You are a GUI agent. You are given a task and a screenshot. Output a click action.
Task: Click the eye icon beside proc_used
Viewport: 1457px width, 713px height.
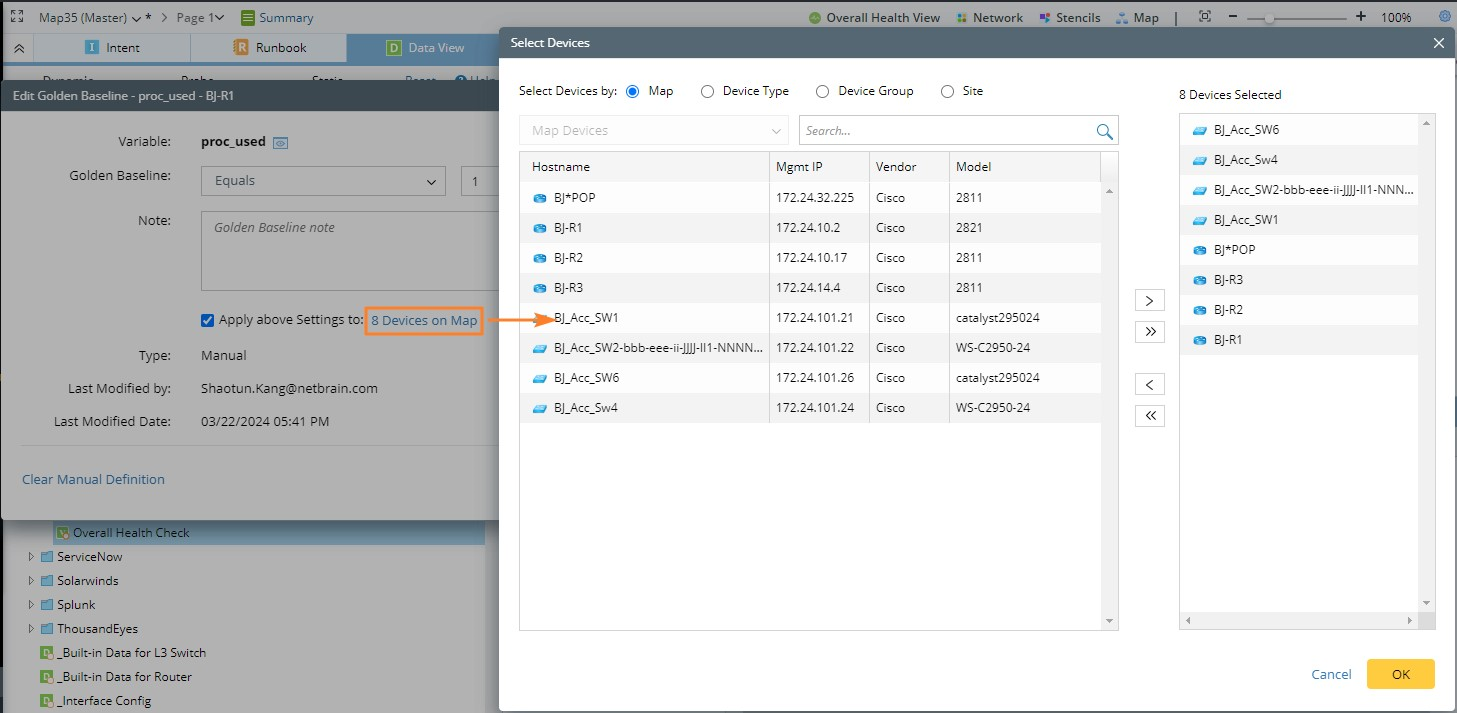click(281, 143)
